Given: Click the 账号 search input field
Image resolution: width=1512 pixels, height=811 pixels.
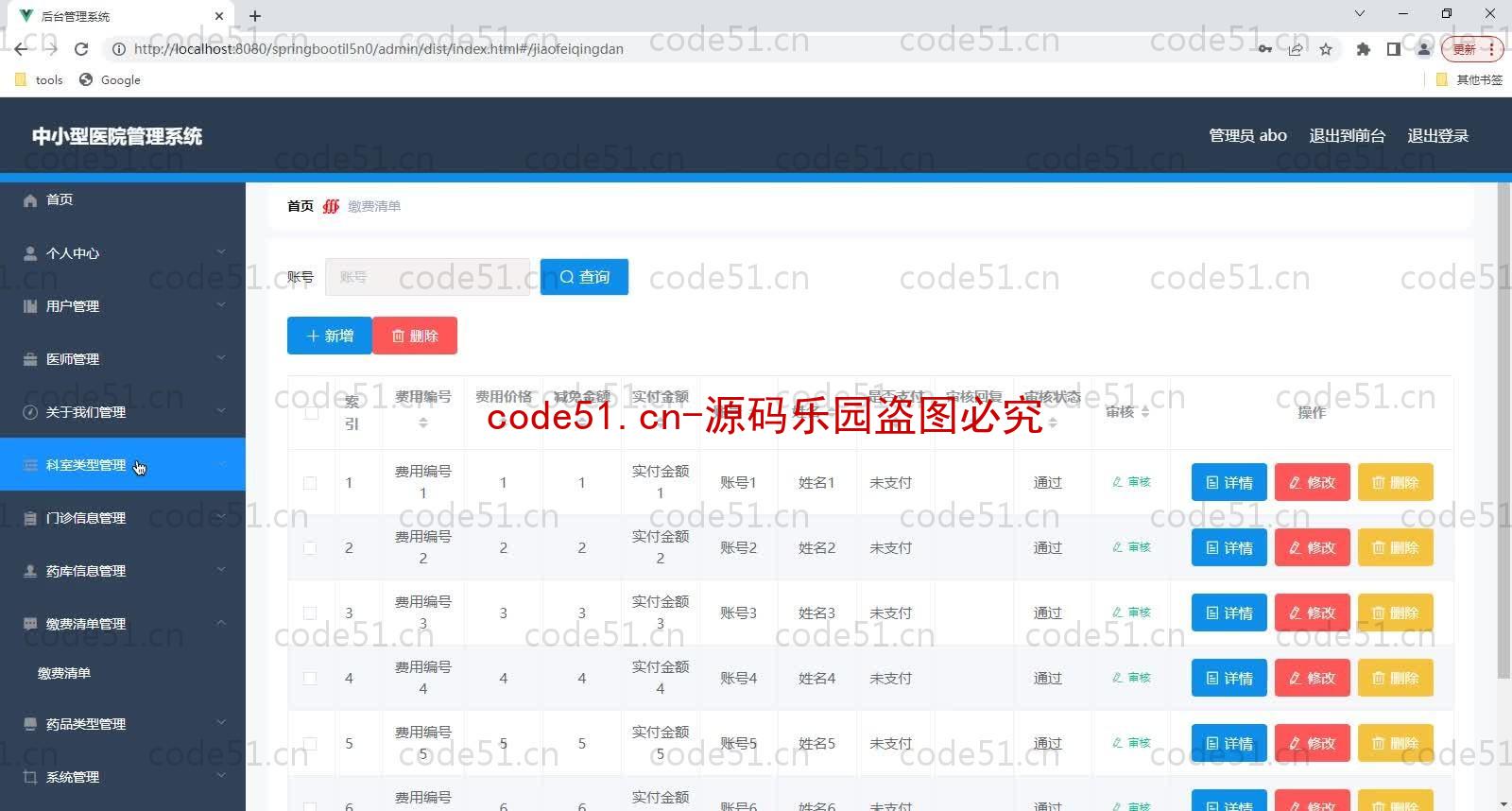Looking at the screenshot, I should 427,277.
